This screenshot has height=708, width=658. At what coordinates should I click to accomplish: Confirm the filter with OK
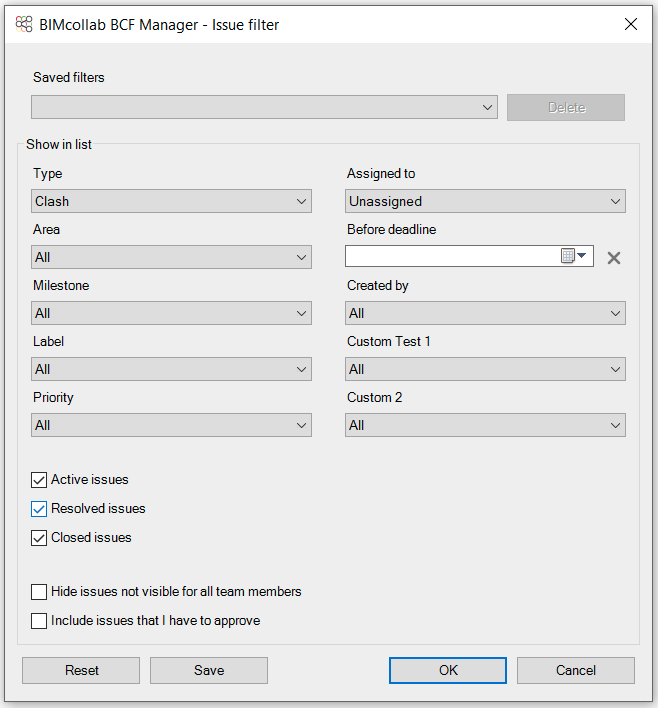pyautogui.click(x=448, y=670)
